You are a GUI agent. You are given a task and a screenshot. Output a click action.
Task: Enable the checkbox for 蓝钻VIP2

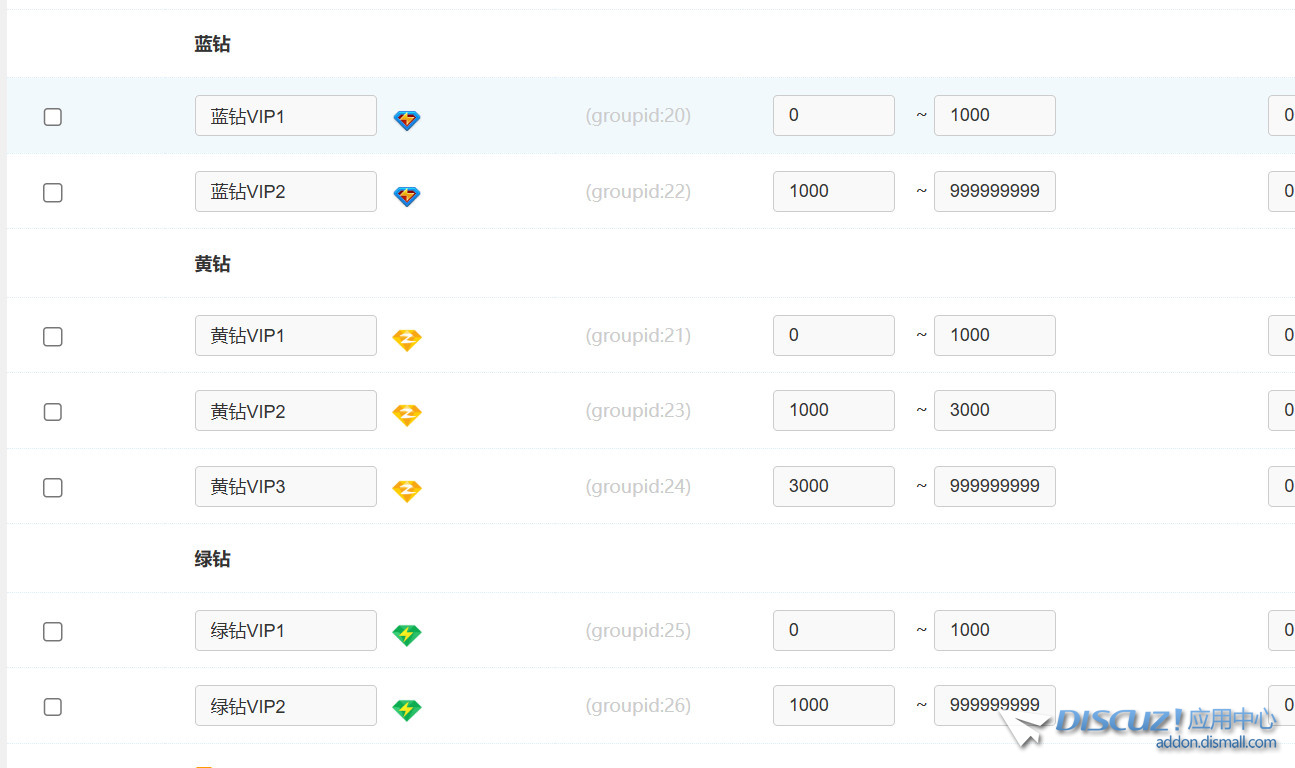tap(53, 192)
